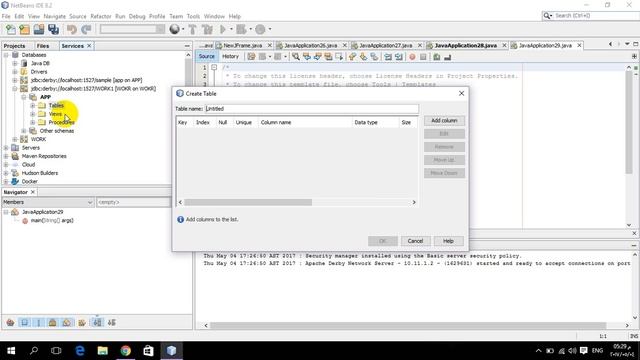Select Hudson Builders tree item
Screen dimensions: 640x360
(x=40, y=173)
